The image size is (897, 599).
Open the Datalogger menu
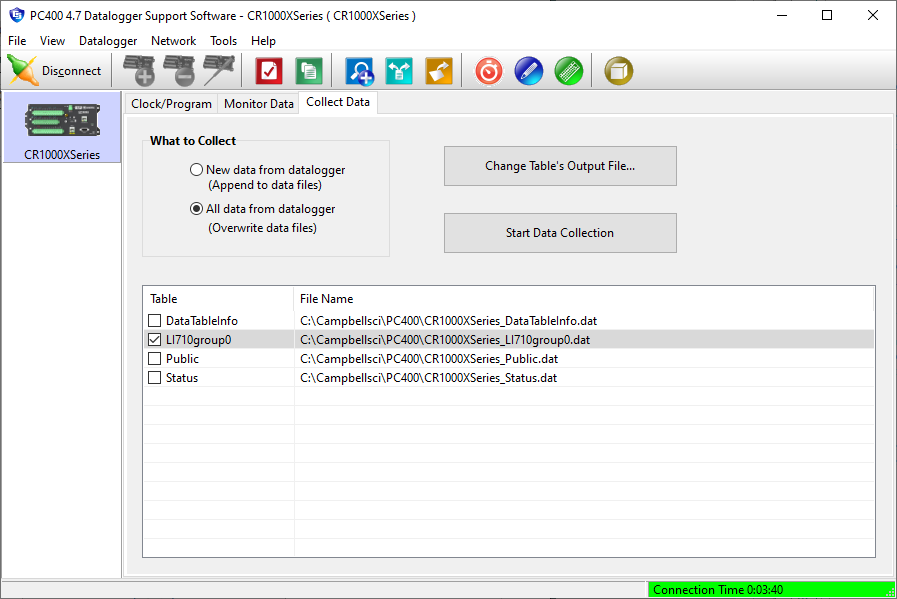[x=107, y=41]
